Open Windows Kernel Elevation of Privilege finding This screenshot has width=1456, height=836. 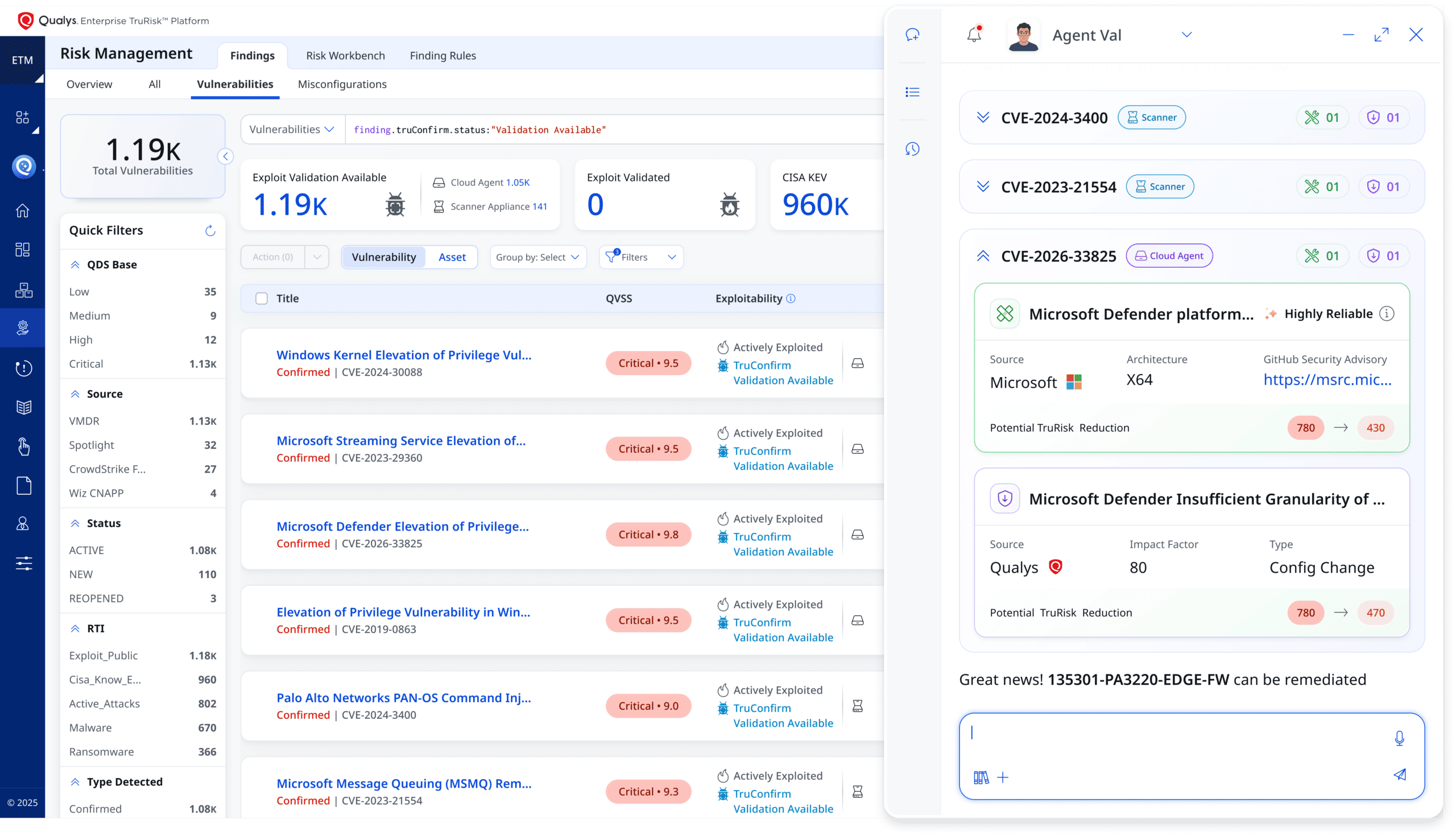404,355
